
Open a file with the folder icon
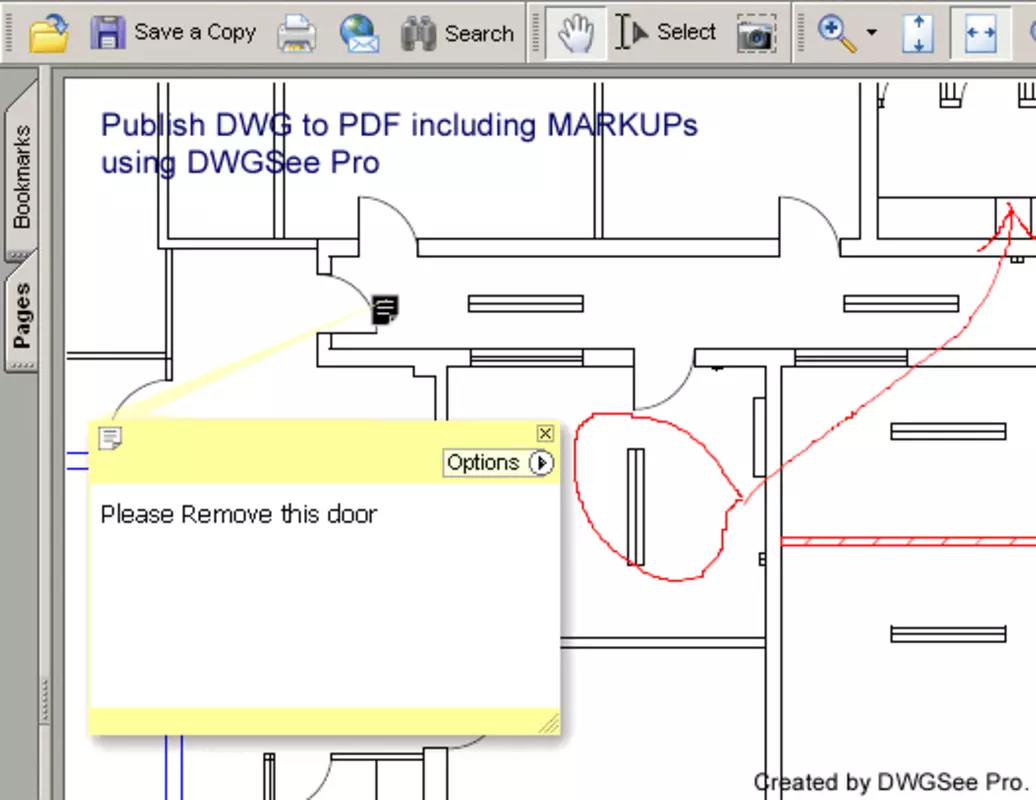click(x=49, y=33)
